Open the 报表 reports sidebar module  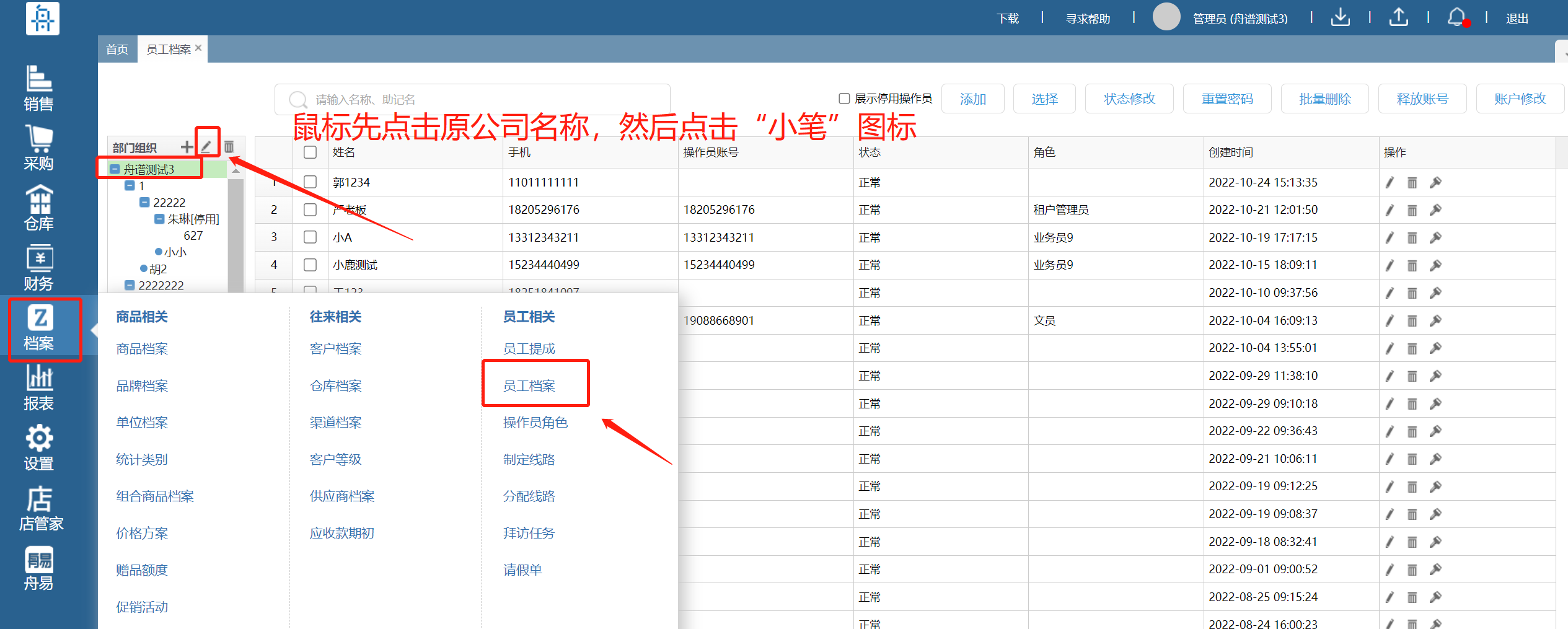click(x=39, y=389)
